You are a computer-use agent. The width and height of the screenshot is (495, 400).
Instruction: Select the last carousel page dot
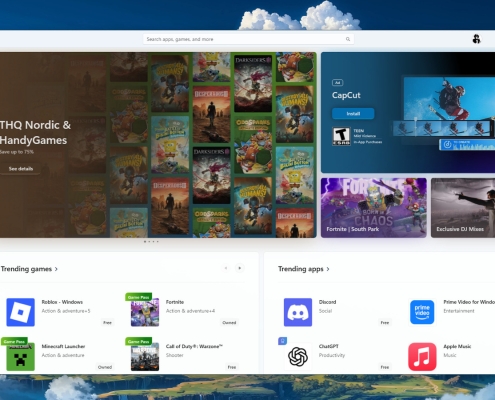pyautogui.click(x=157, y=241)
